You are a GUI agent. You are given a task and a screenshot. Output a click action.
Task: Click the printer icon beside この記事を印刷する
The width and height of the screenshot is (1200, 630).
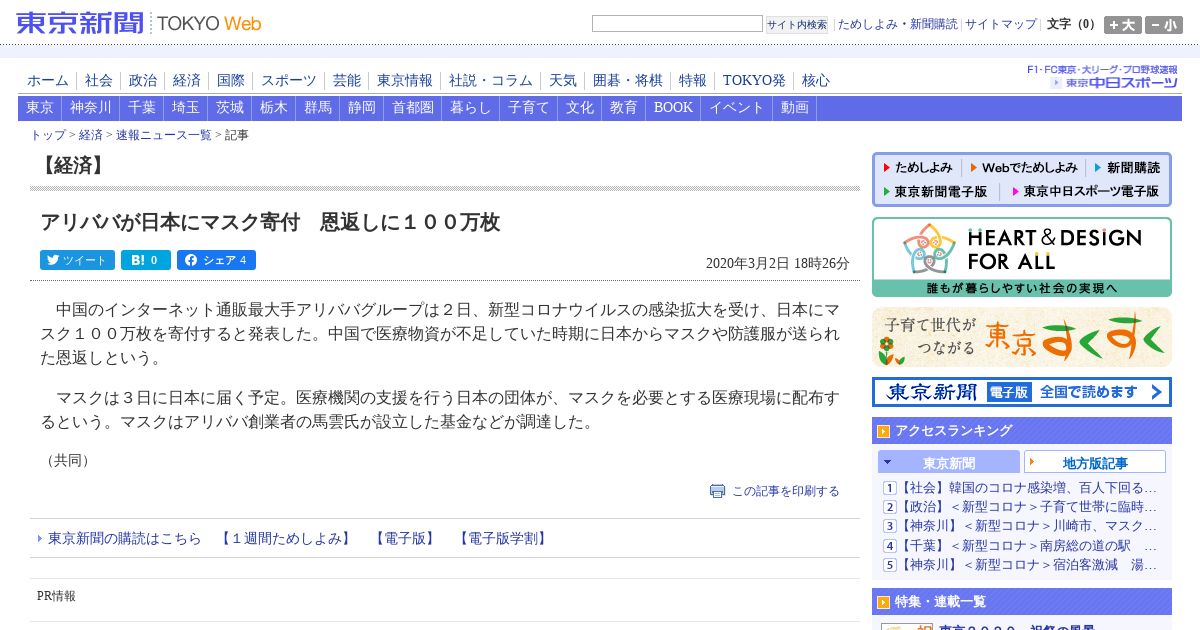point(717,491)
